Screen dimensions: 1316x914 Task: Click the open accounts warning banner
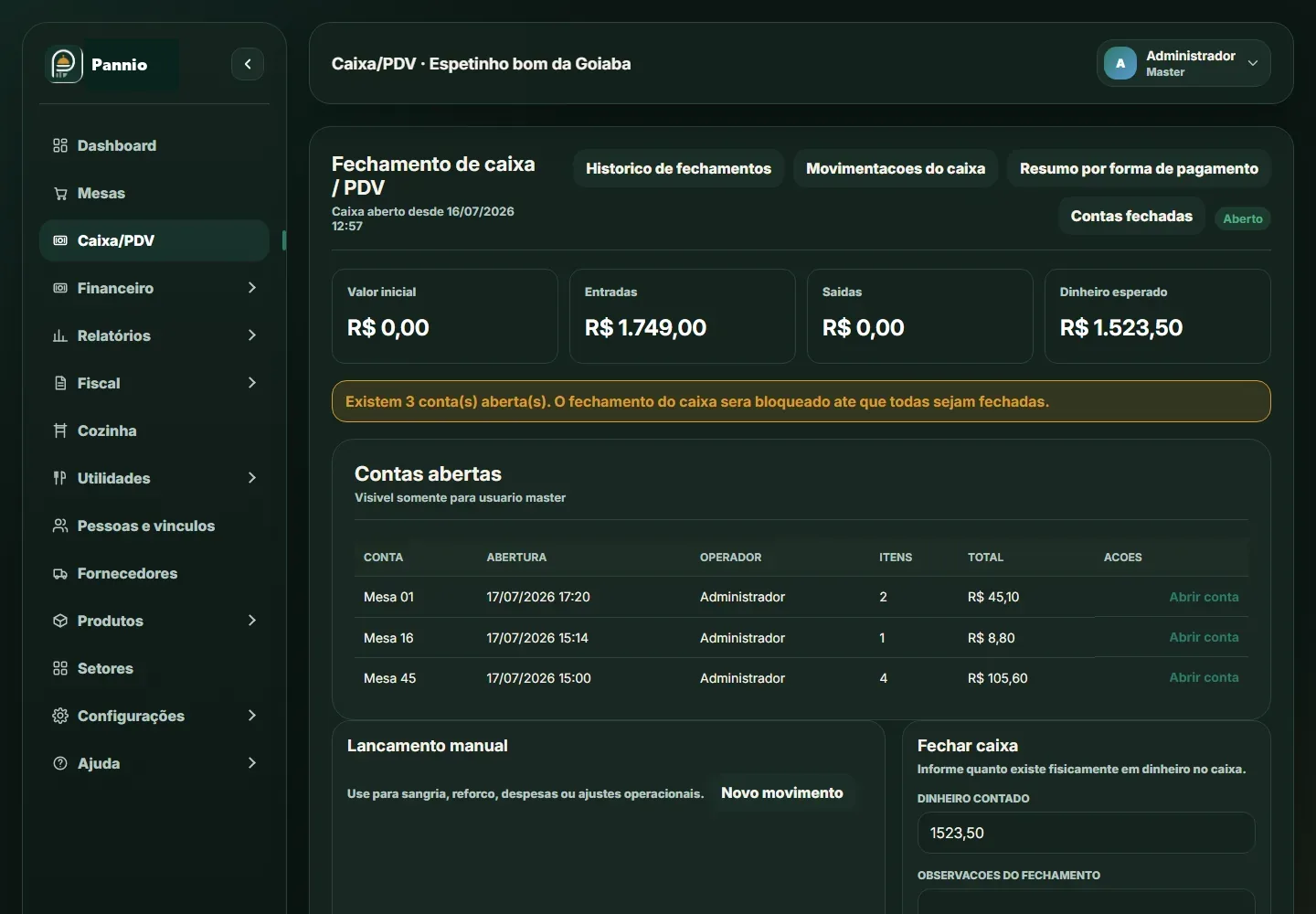tap(801, 401)
